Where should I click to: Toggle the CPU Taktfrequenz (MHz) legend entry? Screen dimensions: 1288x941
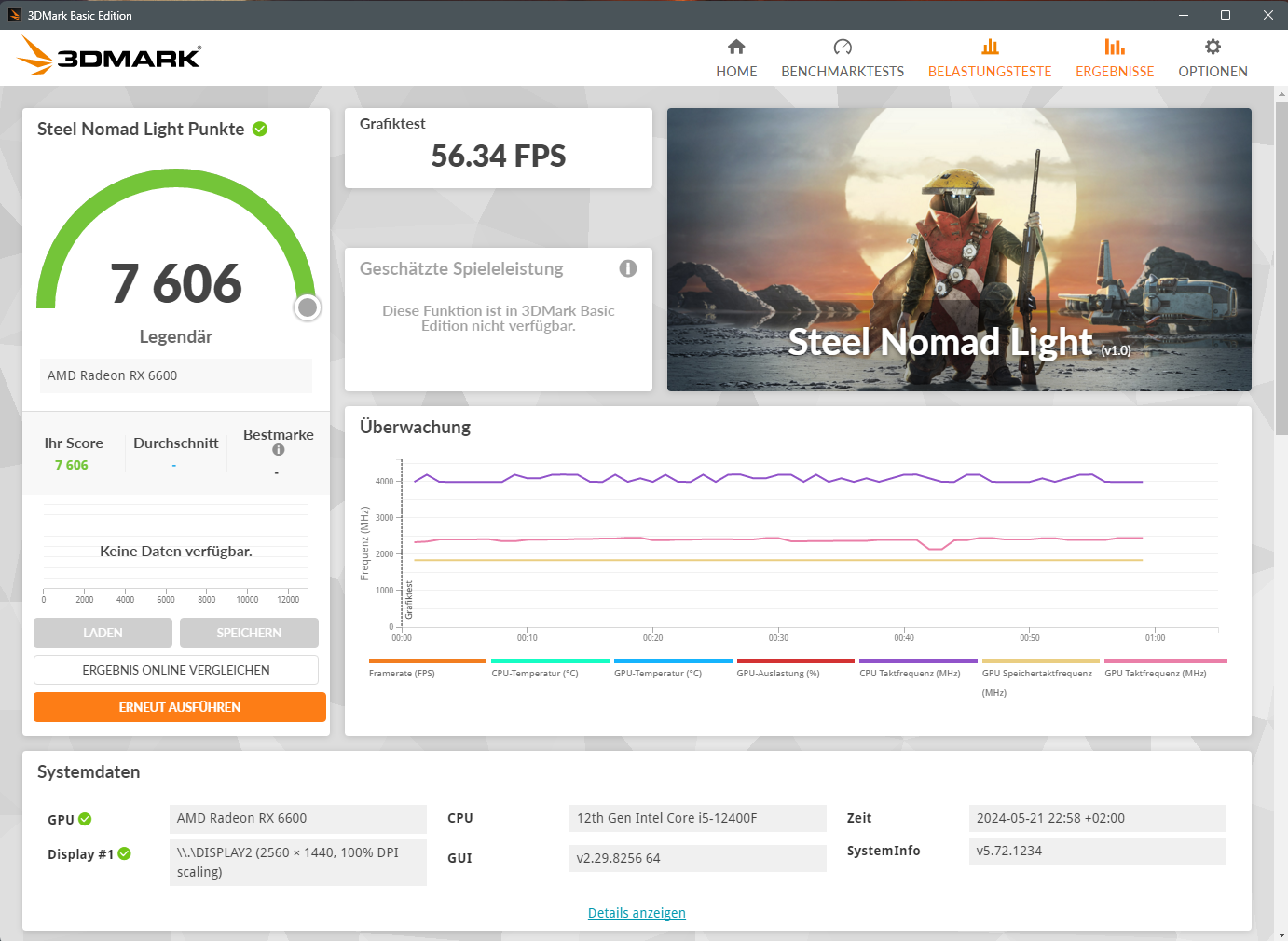(918, 668)
